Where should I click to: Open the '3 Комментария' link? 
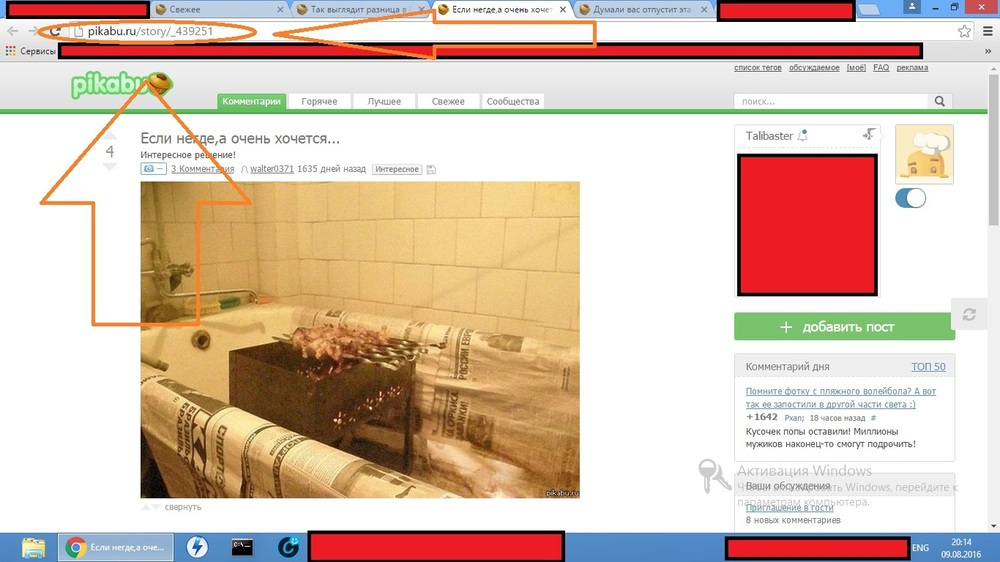coord(202,168)
